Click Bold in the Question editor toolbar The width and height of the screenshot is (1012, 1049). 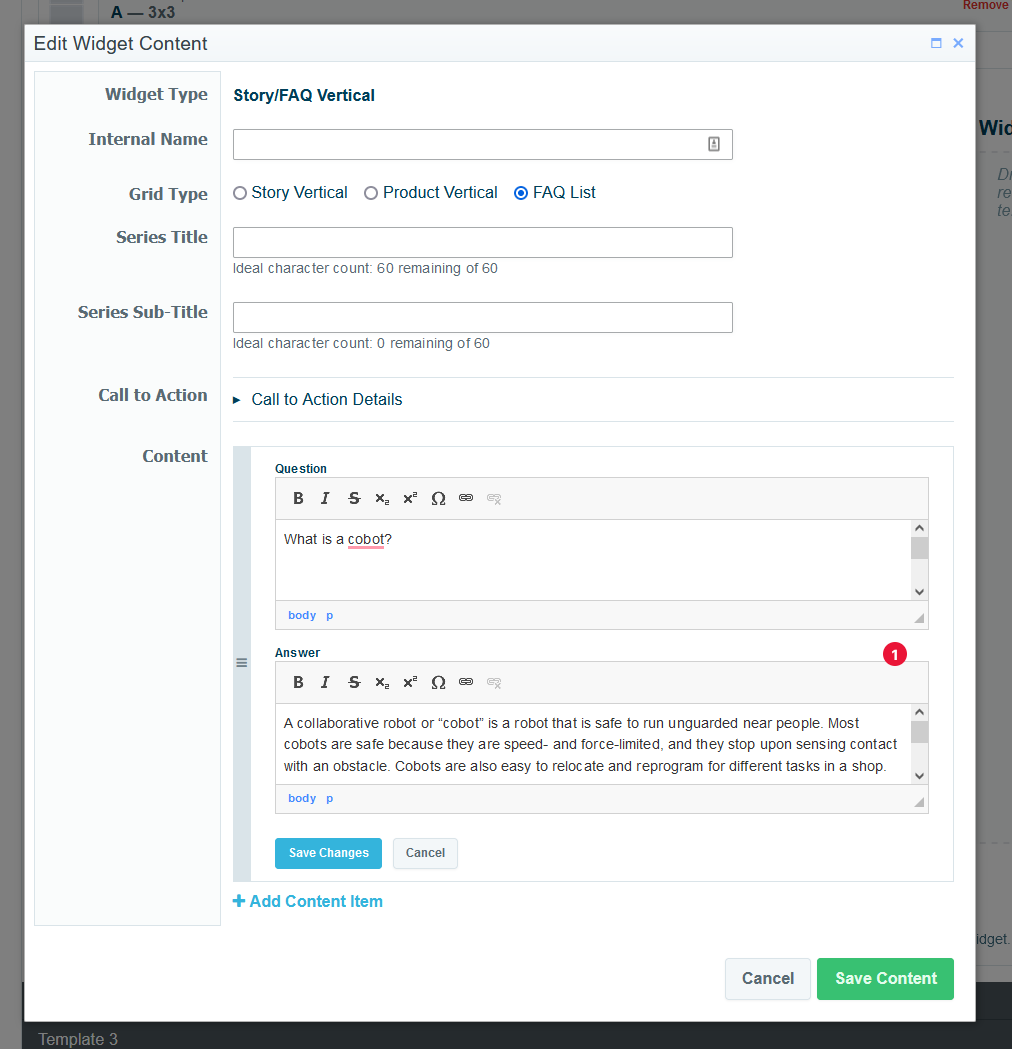tap(298, 498)
